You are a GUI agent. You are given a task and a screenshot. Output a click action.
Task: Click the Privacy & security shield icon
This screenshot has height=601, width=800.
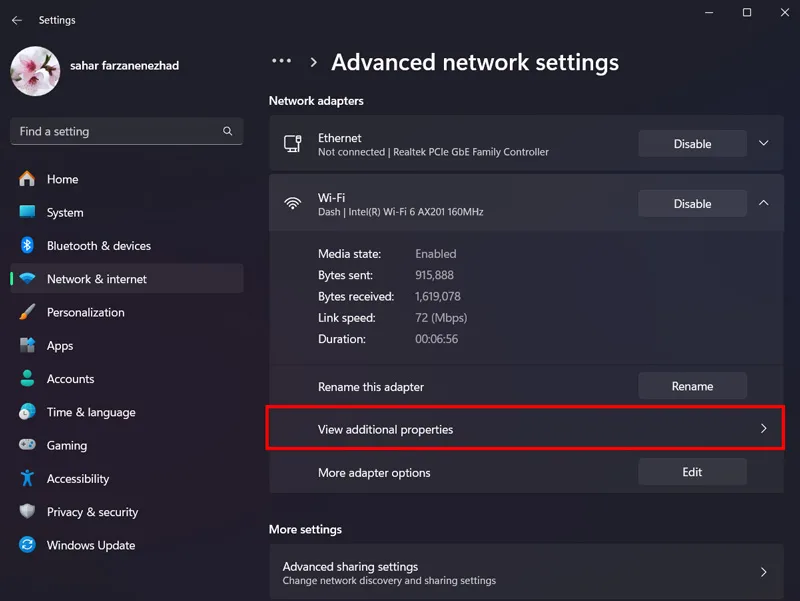28,511
